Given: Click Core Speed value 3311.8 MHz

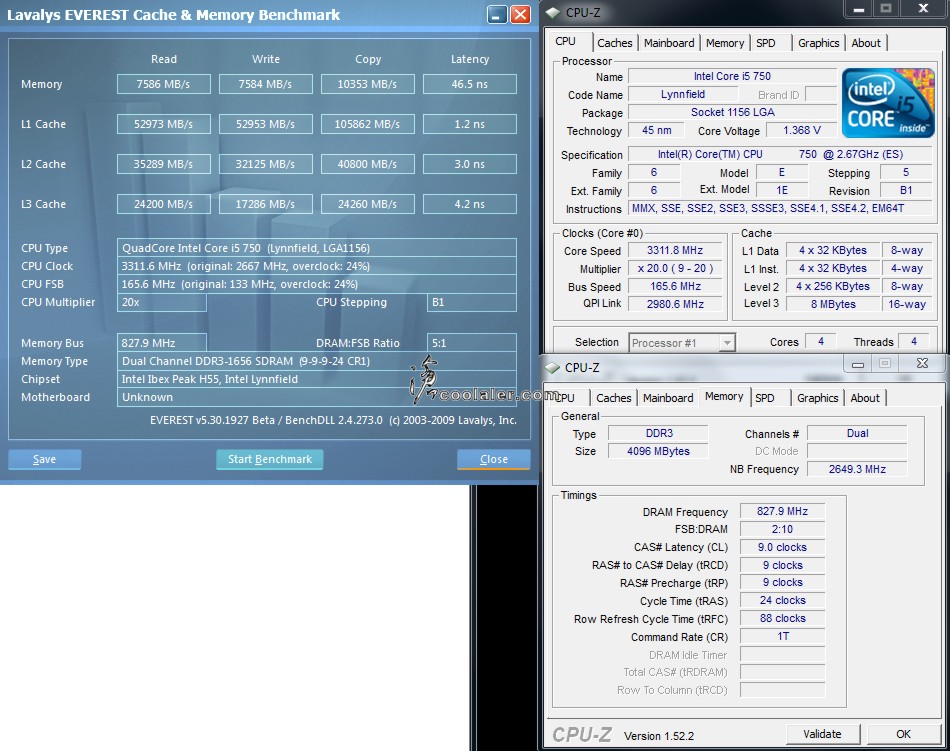Looking at the screenshot, I should [674, 250].
